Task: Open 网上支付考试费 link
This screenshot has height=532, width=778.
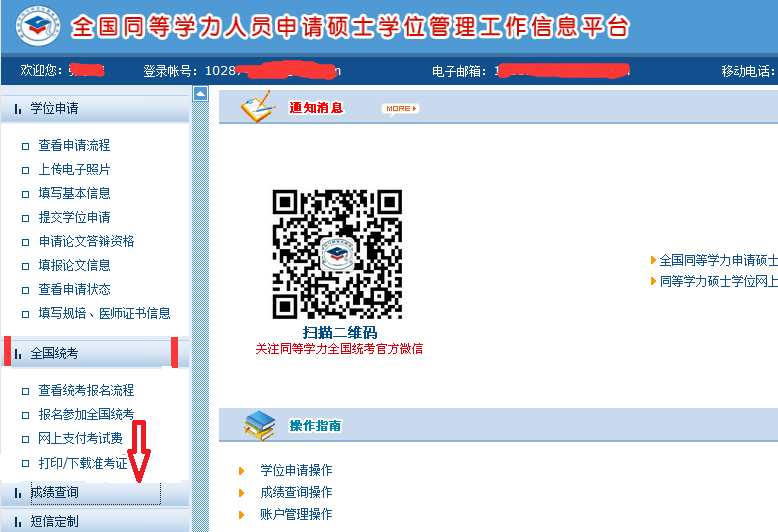Action: [x=80, y=439]
